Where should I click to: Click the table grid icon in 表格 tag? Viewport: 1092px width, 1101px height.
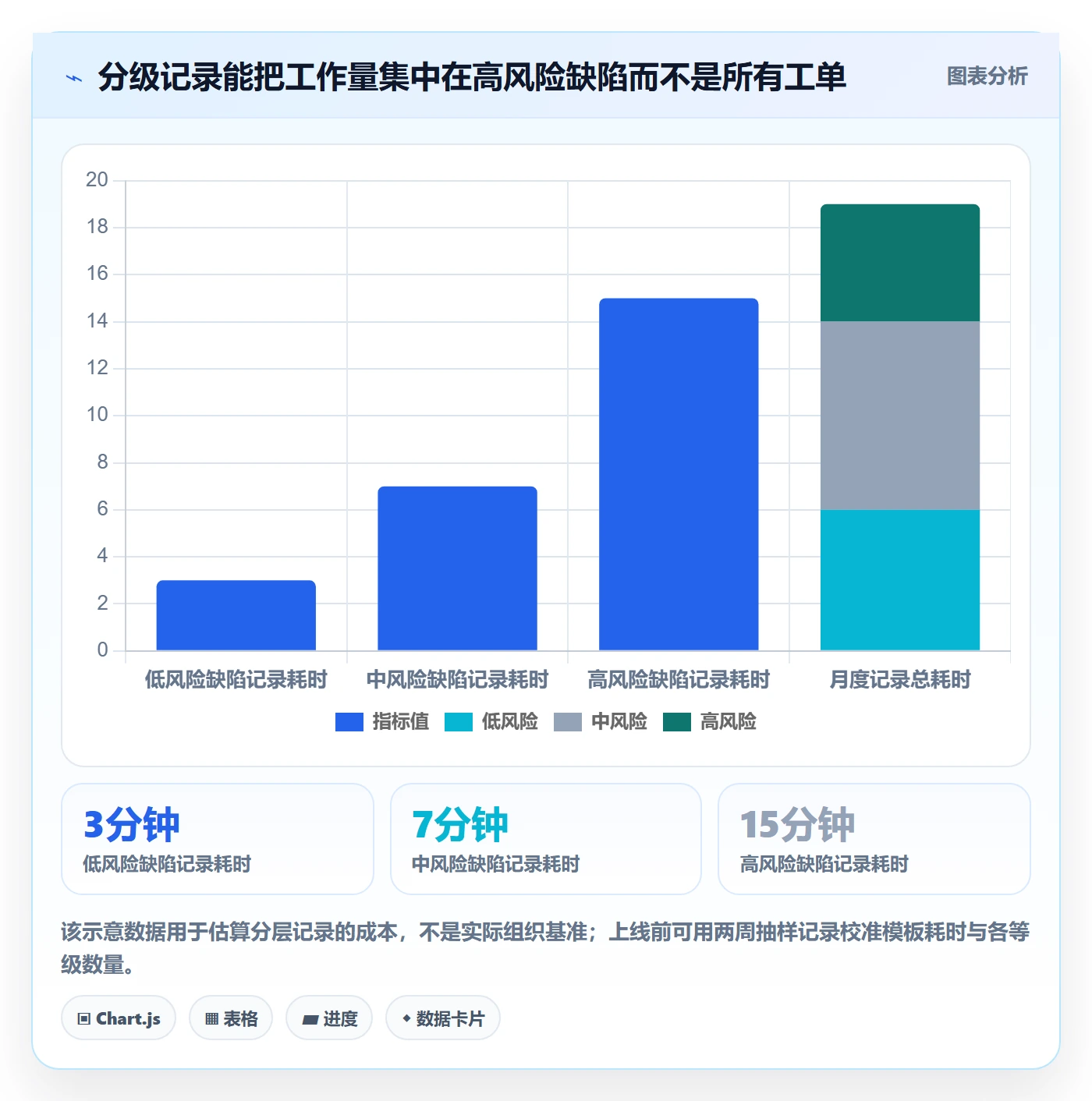pyautogui.click(x=212, y=1018)
